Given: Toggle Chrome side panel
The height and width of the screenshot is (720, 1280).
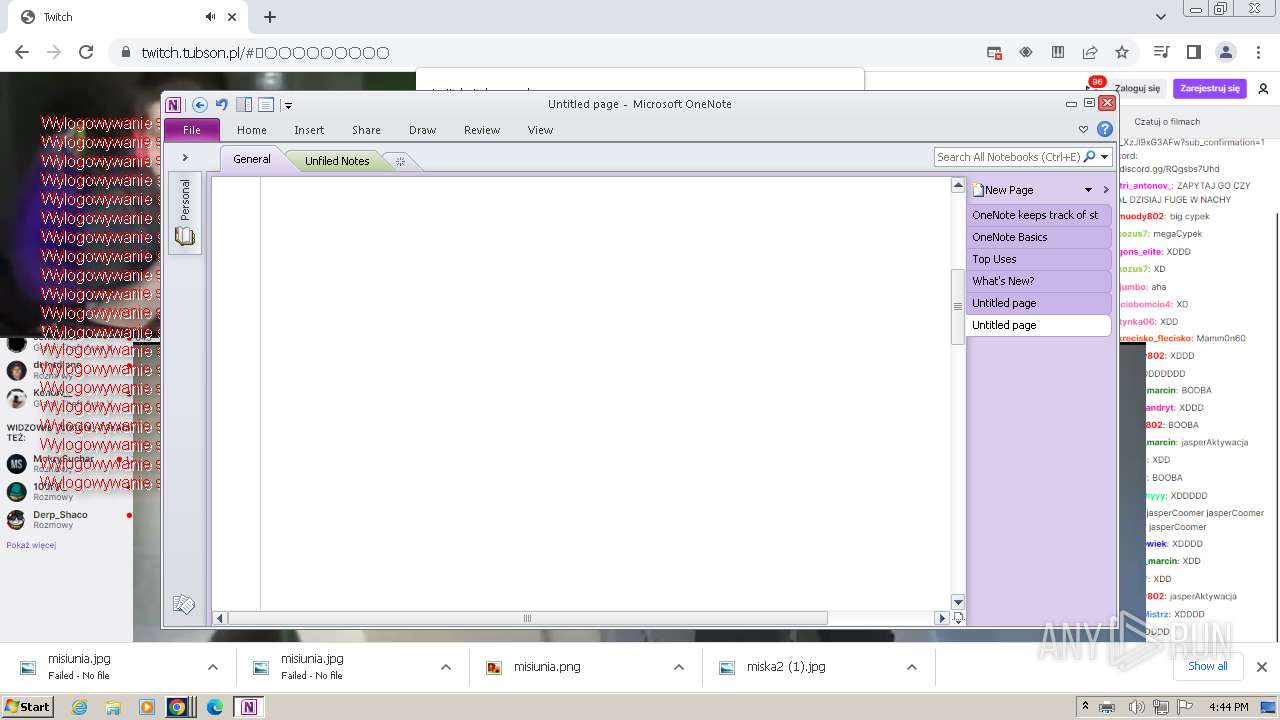Looking at the screenshot, I should click(x=1193, y=52).
